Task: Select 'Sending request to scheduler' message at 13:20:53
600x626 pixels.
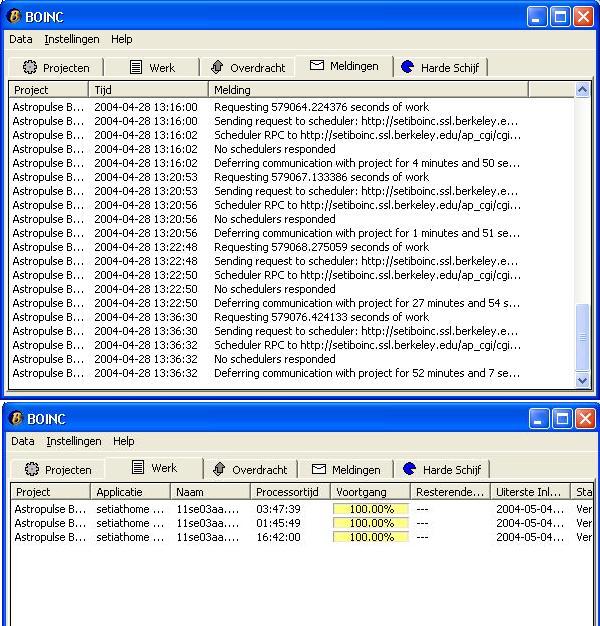Action: [366, 191]
